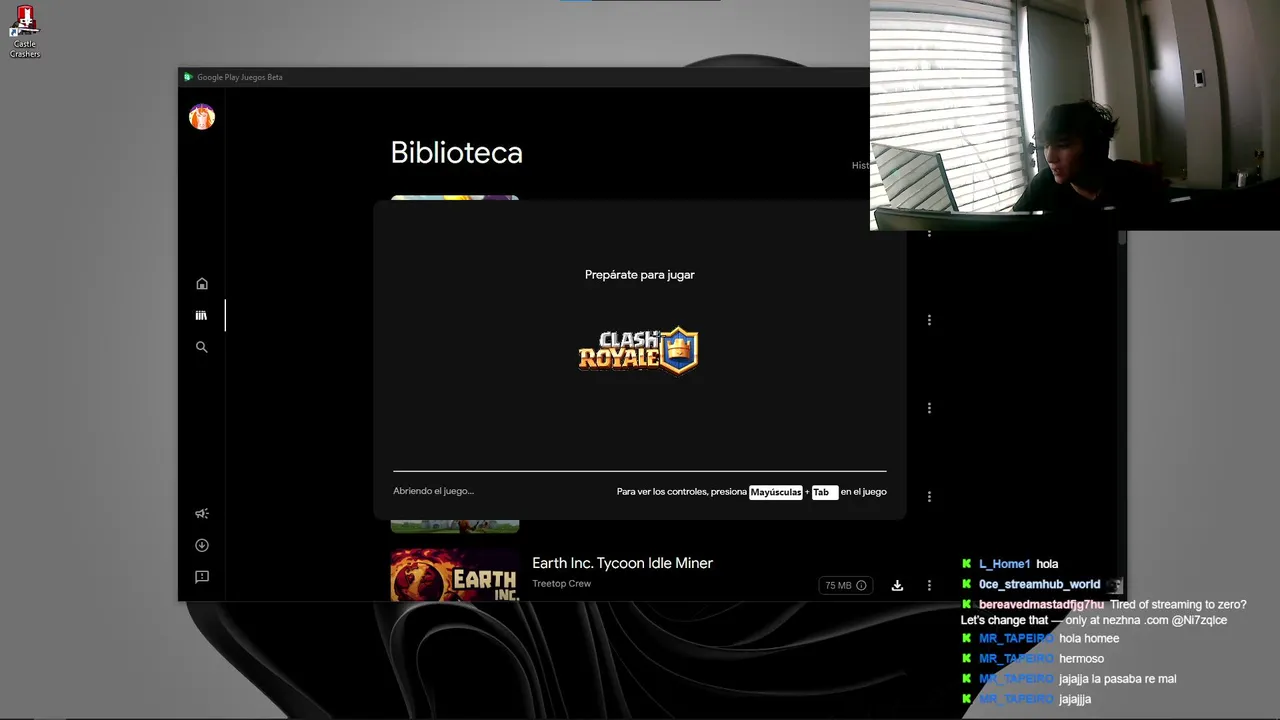Click the loading progress bar in the dialog

(x=640, y=470)
